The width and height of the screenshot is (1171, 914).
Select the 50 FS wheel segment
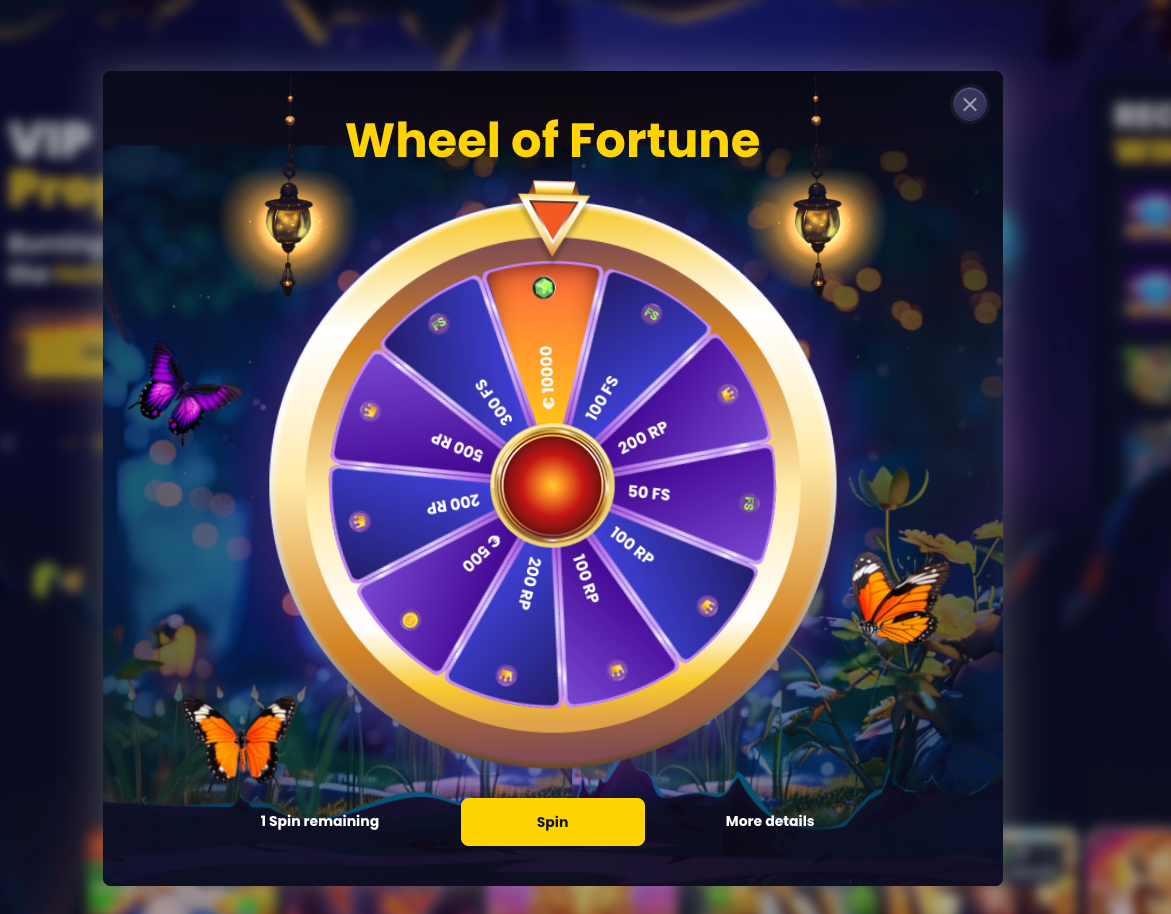tap(695, 499)
